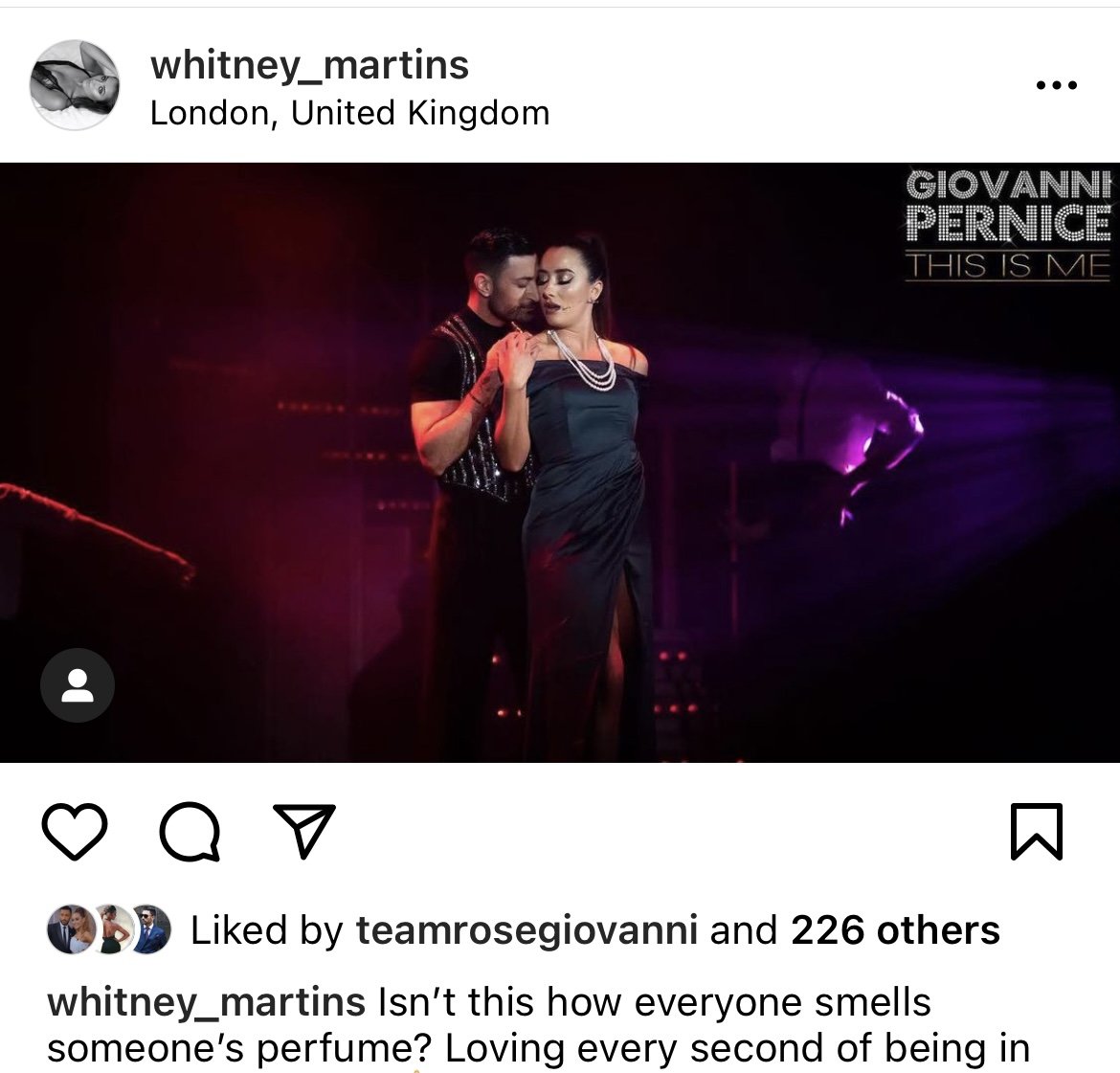Open whitney_martins profile from the header username
This screenshot has height=1073, width=1120.
click(x=309, y=65)
